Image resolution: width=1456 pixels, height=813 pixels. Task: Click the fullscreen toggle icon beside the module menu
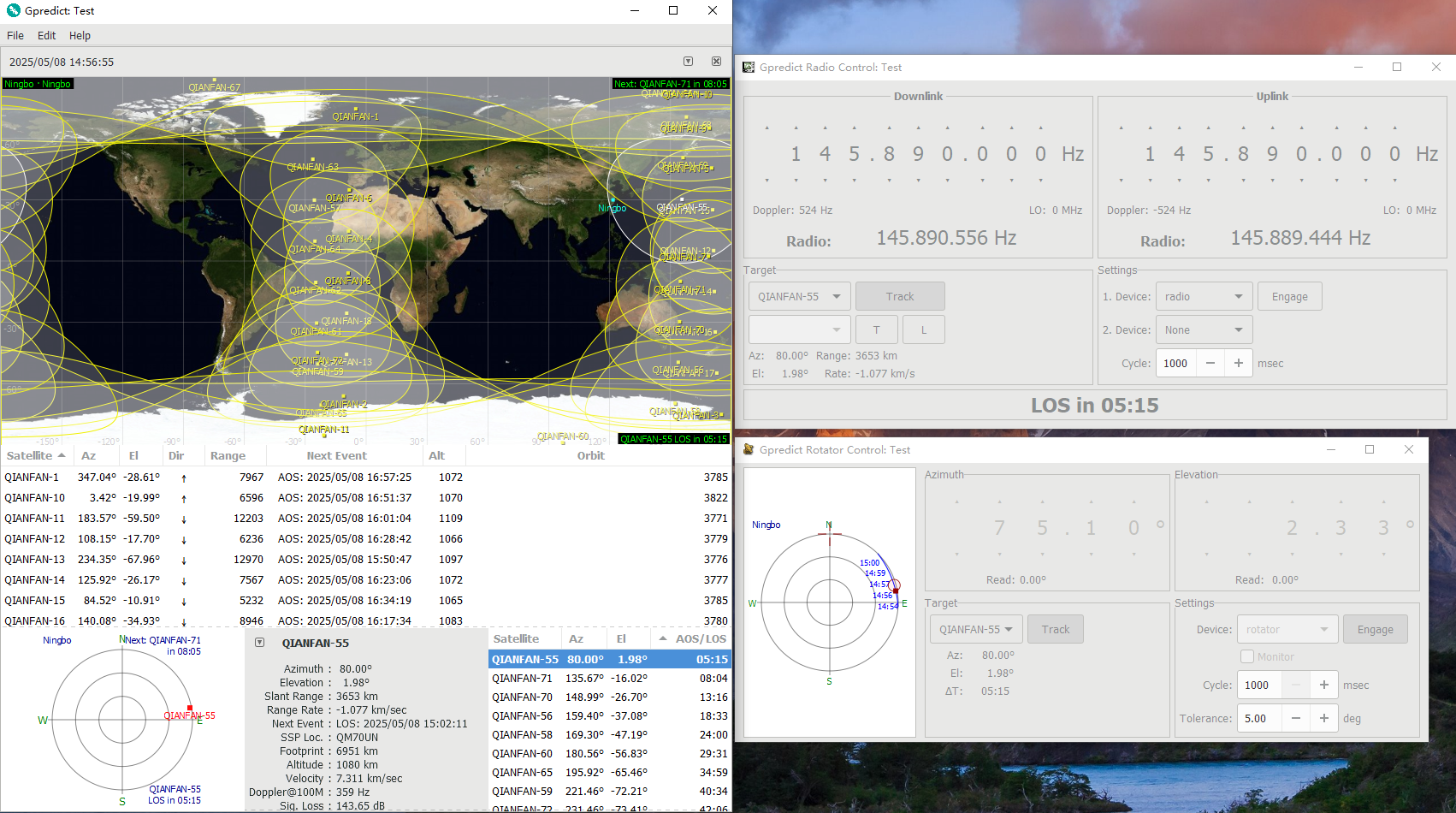point(716,62)
